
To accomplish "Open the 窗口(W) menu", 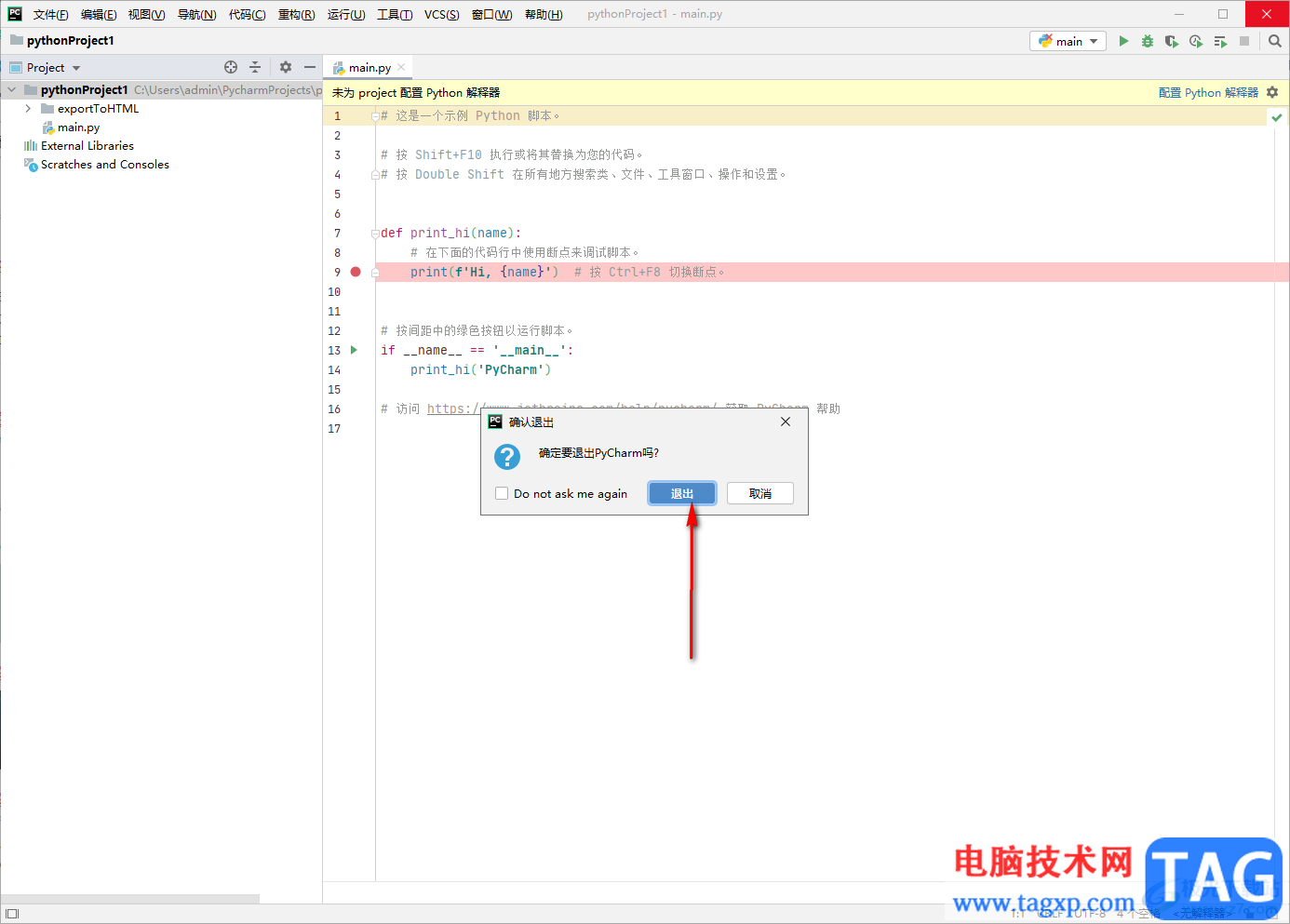I will point(491,14).
